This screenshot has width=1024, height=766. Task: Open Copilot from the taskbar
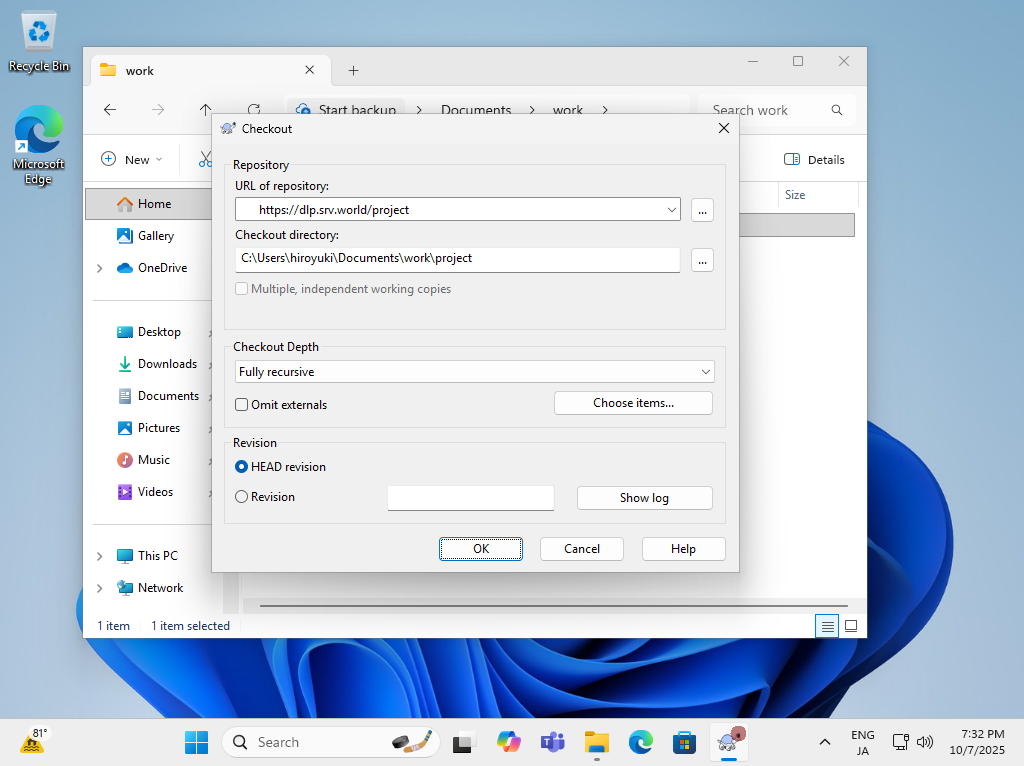(509, 742)
